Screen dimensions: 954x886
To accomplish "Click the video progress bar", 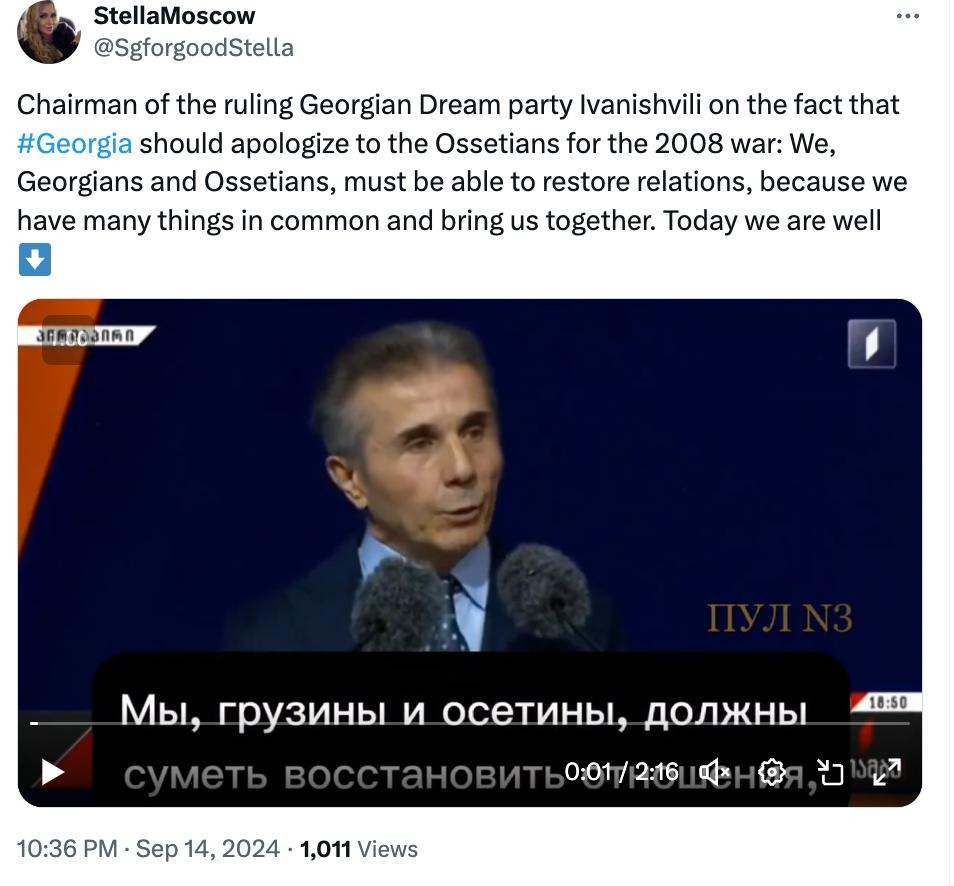I will coord(469,724).
